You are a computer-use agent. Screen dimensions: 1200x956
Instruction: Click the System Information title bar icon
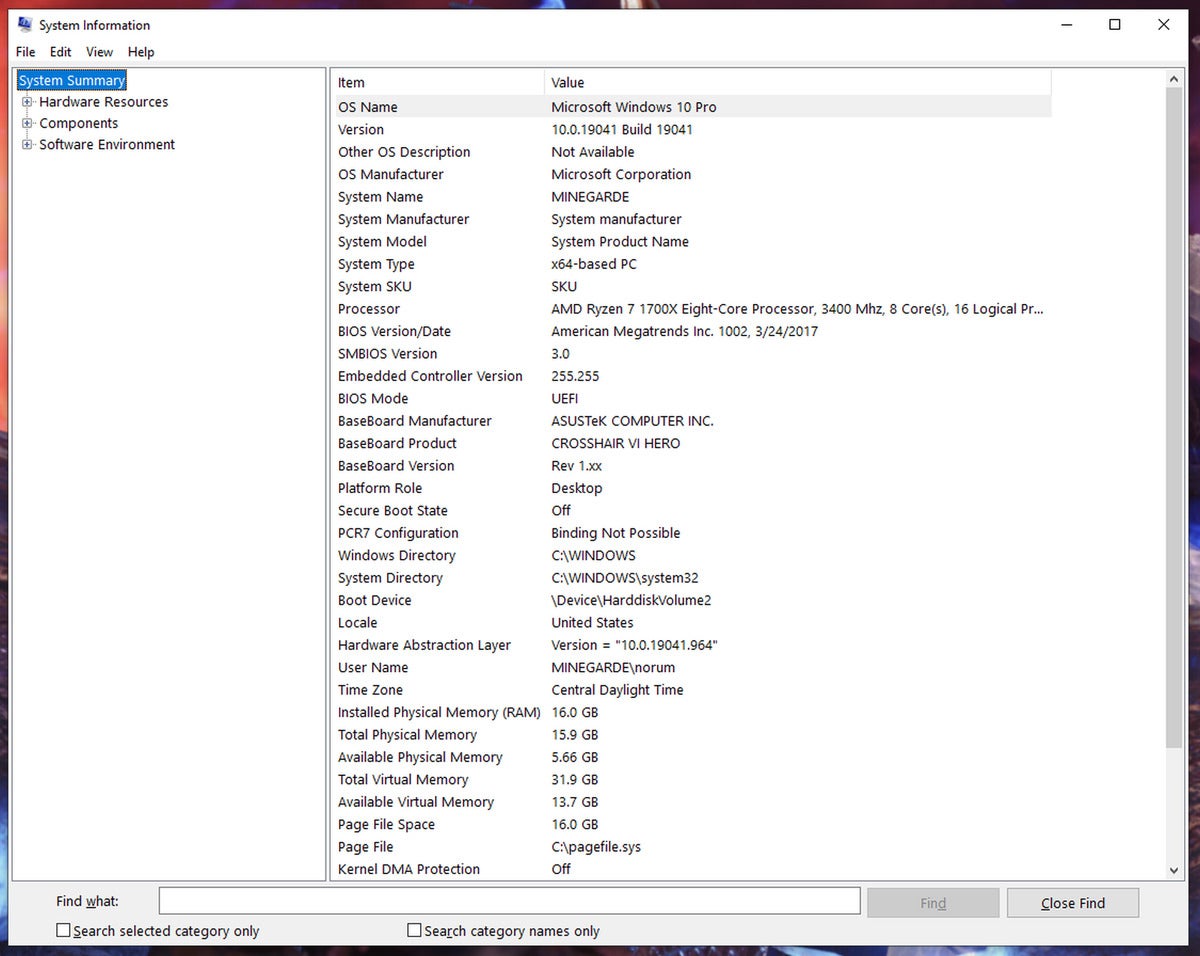(25, 25)
